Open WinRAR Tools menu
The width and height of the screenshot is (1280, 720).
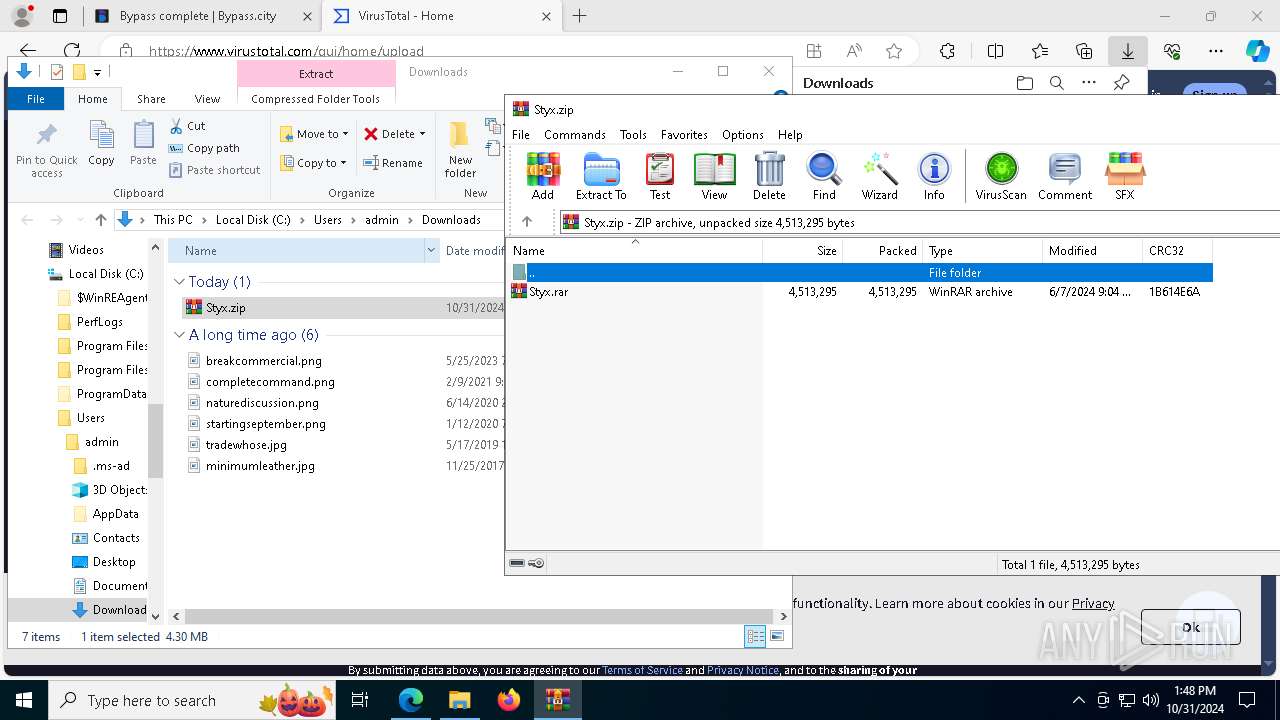coord(633,134)
